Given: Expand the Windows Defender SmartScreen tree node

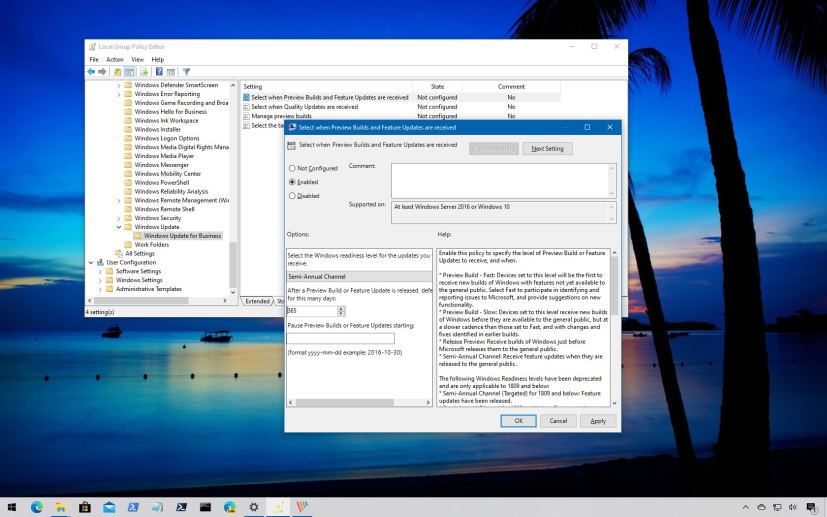Looking at the screenshot, I should pos(119,85).
